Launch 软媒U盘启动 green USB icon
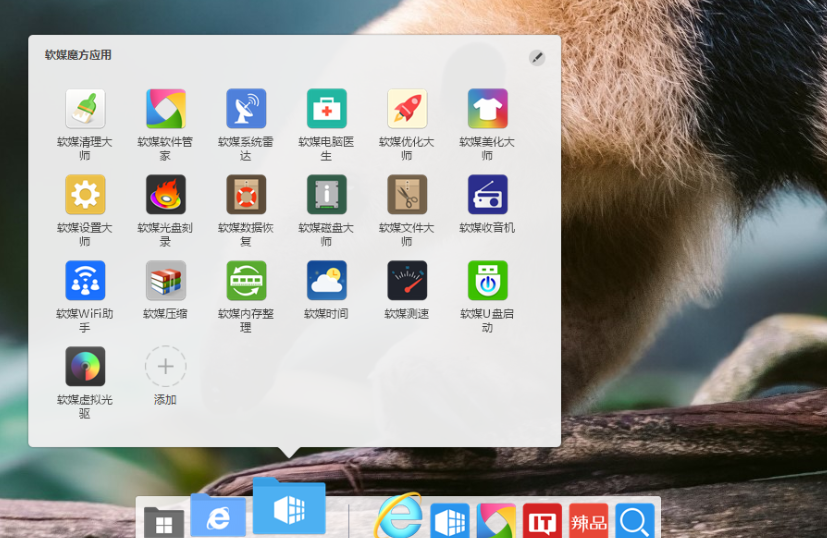This screenshot has width=827, height=538. click(487, 281)
